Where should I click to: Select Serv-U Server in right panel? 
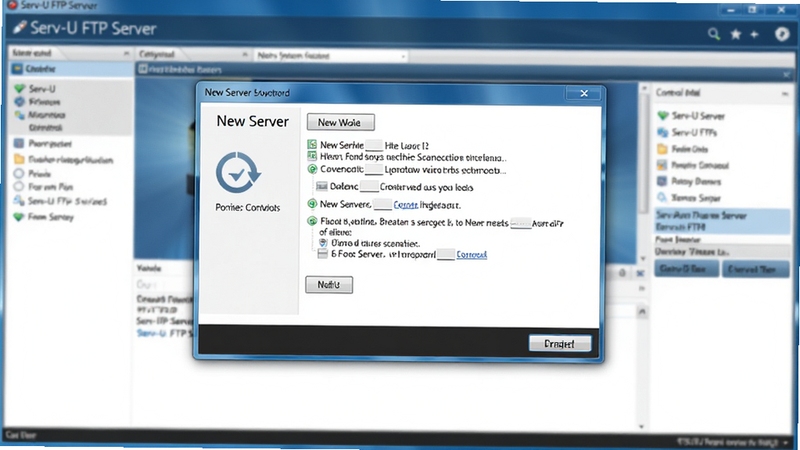tap(698, 116)
